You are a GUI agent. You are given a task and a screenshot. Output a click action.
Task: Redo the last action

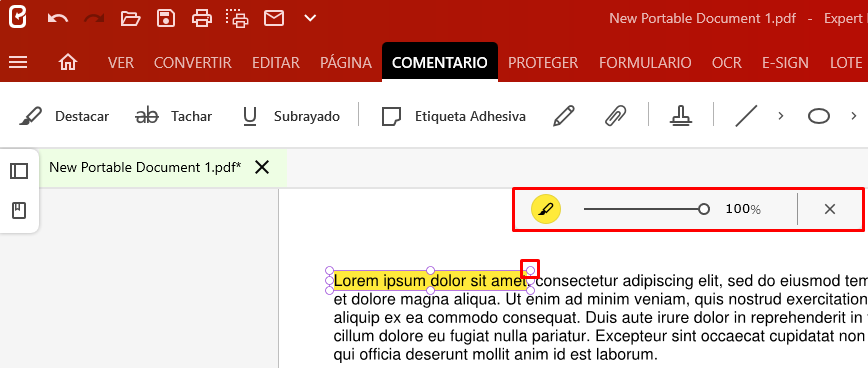click(94, 18)
